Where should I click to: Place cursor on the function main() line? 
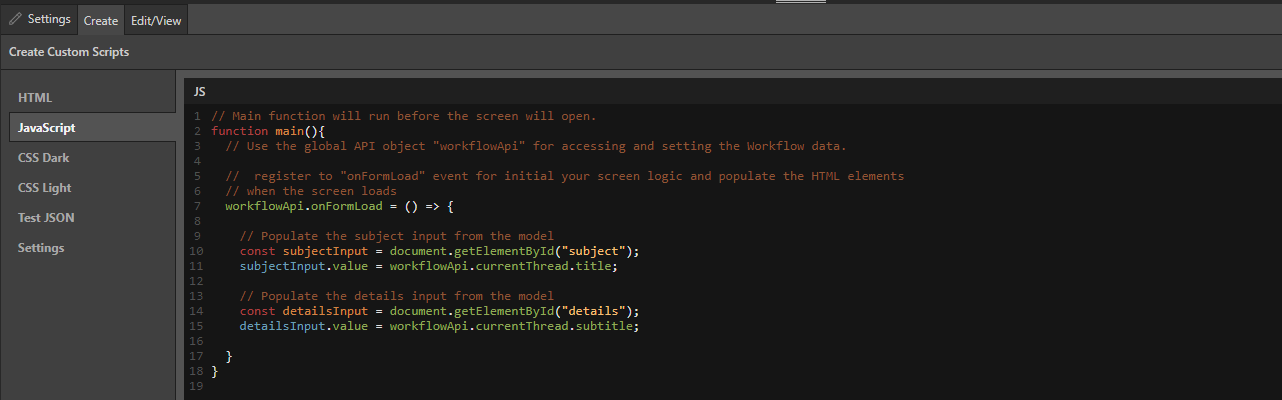pos(269,131)
